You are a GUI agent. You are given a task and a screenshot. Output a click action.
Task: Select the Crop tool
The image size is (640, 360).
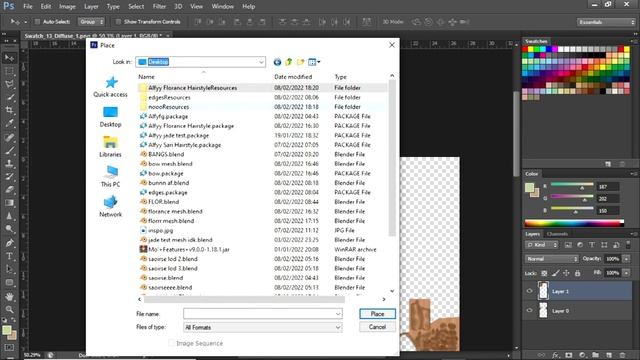[9, 110]
